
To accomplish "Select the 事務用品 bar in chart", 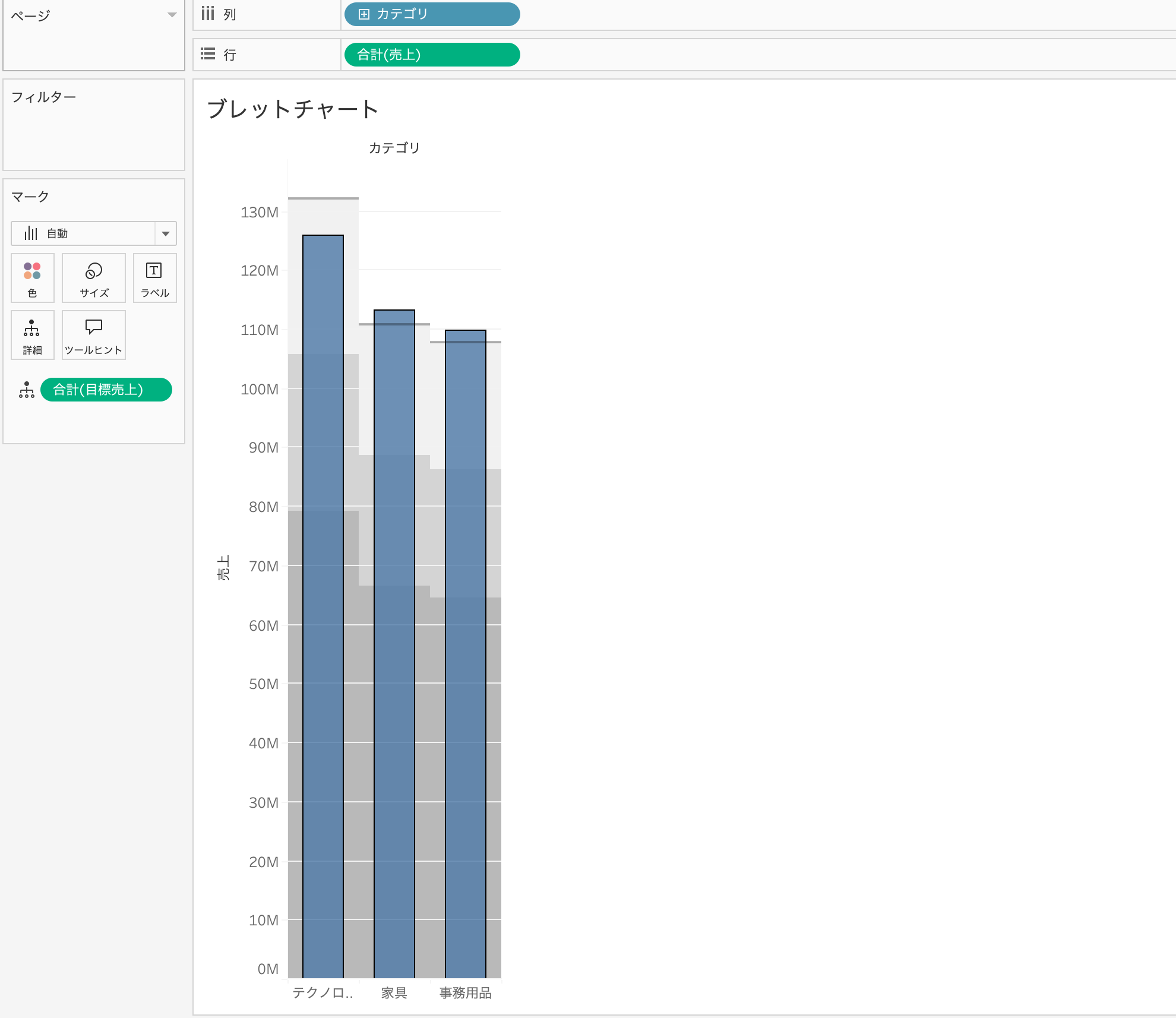I will coord(466,653).
